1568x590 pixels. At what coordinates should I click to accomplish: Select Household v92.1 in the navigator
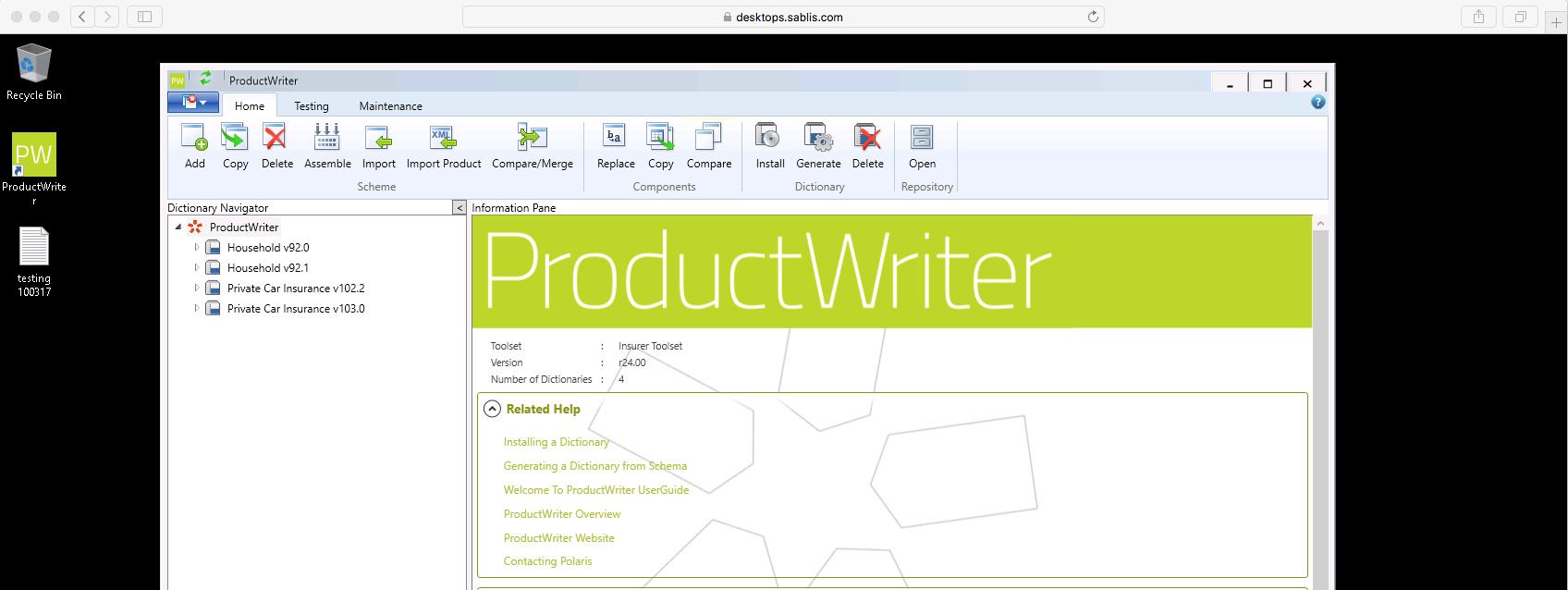[267, 268]
